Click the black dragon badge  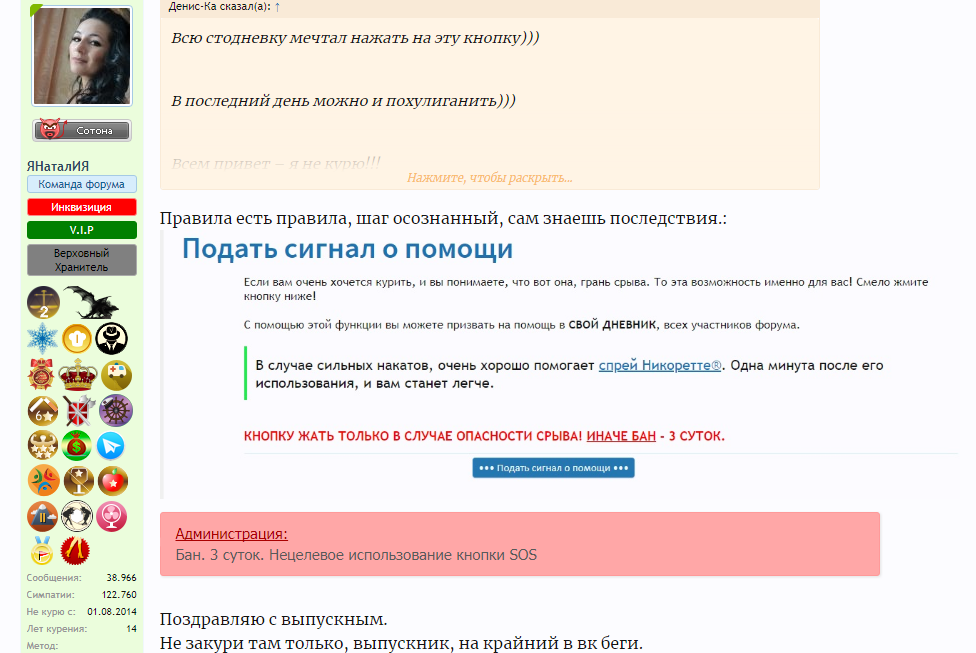point(91,302)
